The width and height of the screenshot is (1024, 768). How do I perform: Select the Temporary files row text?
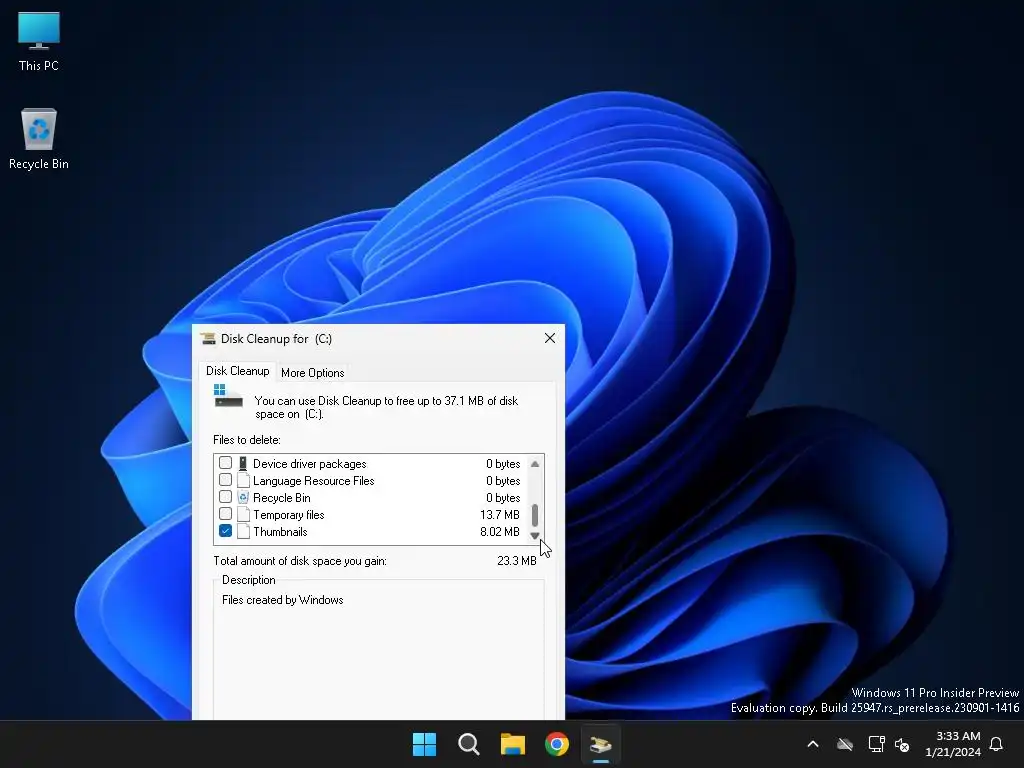coord(289,515)
